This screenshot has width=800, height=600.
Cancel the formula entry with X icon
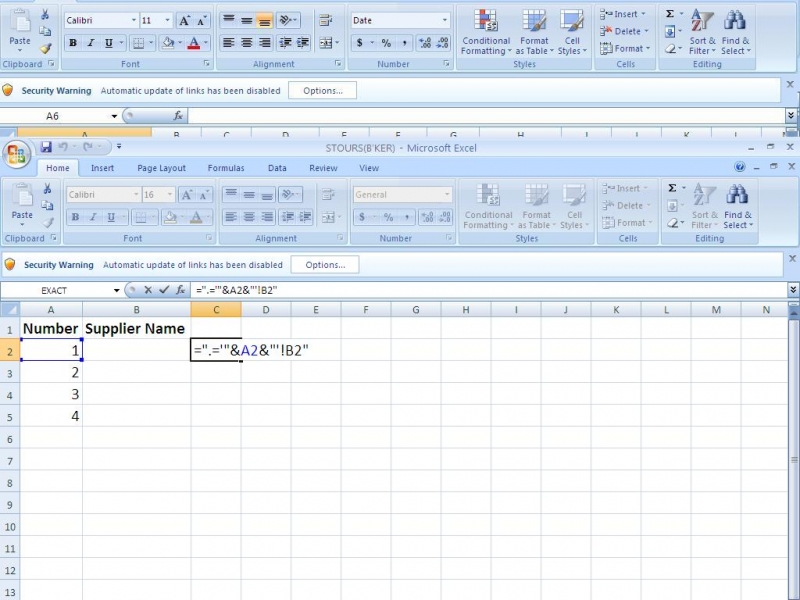148,290
